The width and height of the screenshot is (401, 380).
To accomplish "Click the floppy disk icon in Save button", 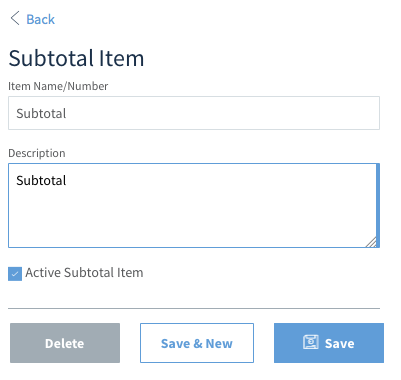I will click(311, 342).
